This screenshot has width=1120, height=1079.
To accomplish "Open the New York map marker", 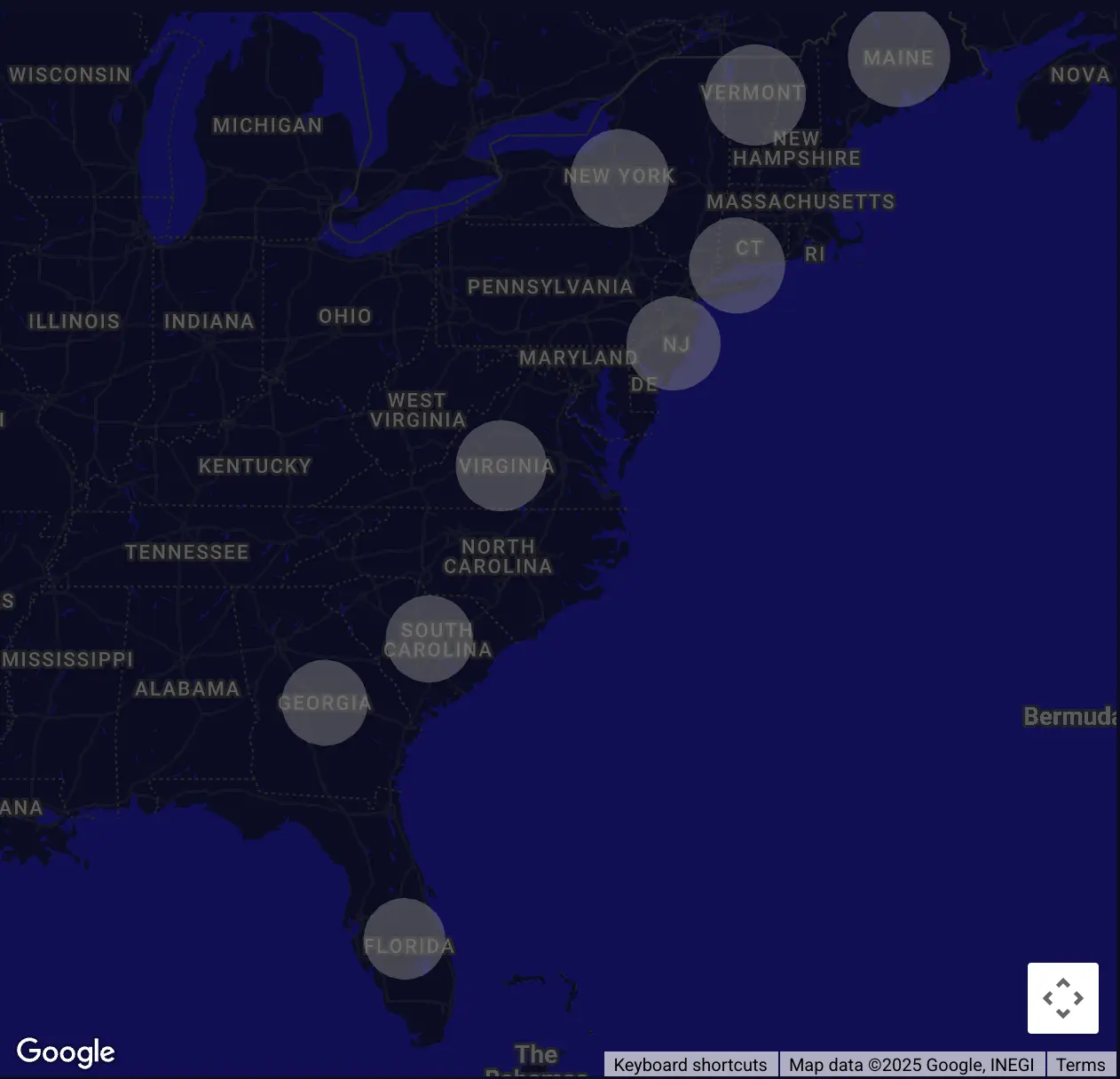I will [619, 177].
